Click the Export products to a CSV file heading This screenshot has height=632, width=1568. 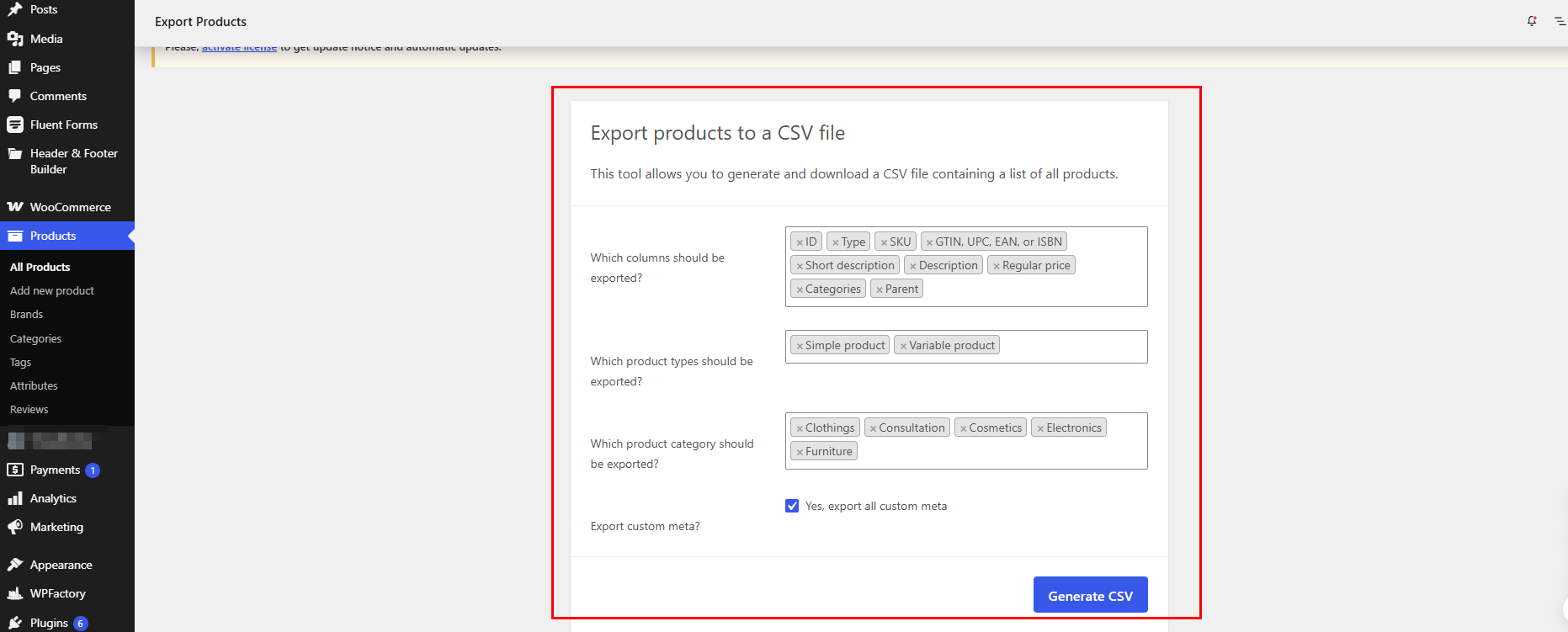pos(717,133)
